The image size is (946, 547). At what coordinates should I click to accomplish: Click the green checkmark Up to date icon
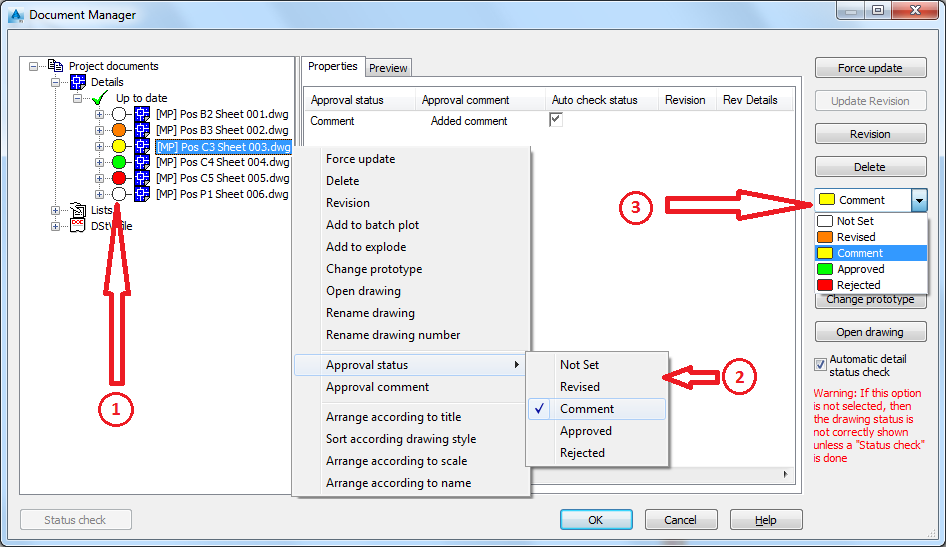100,98
